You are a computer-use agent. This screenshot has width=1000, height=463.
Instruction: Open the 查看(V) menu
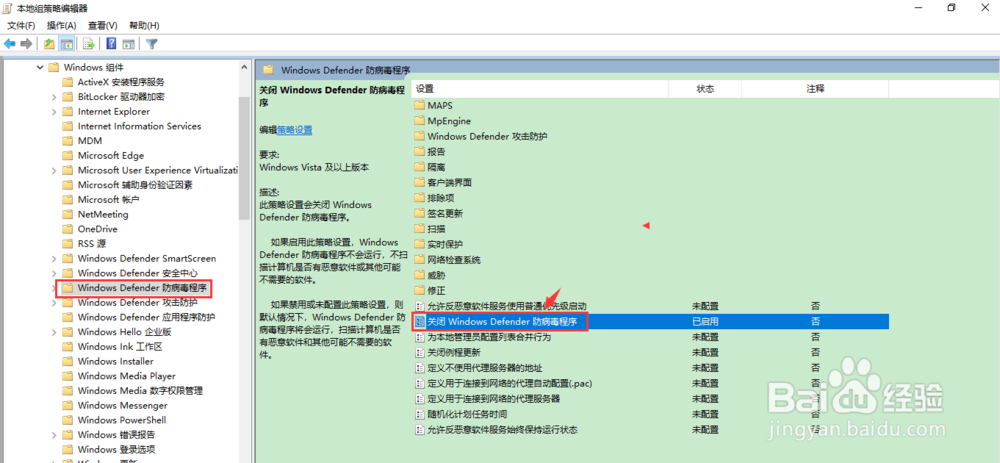[x=103, y=26]
